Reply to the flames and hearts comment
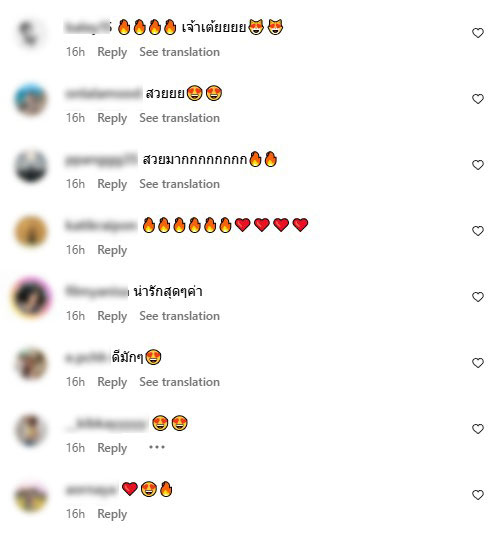 [112, 250]
